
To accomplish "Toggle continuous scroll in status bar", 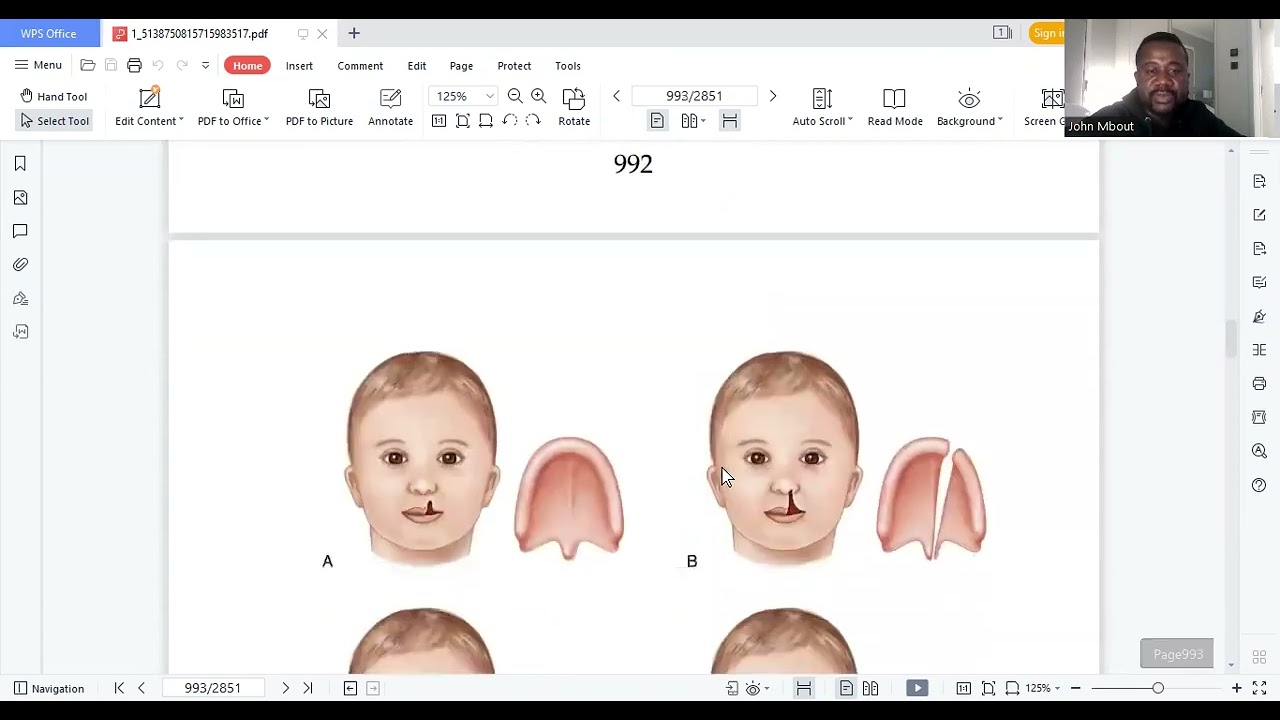I will [x=804, y=688].
